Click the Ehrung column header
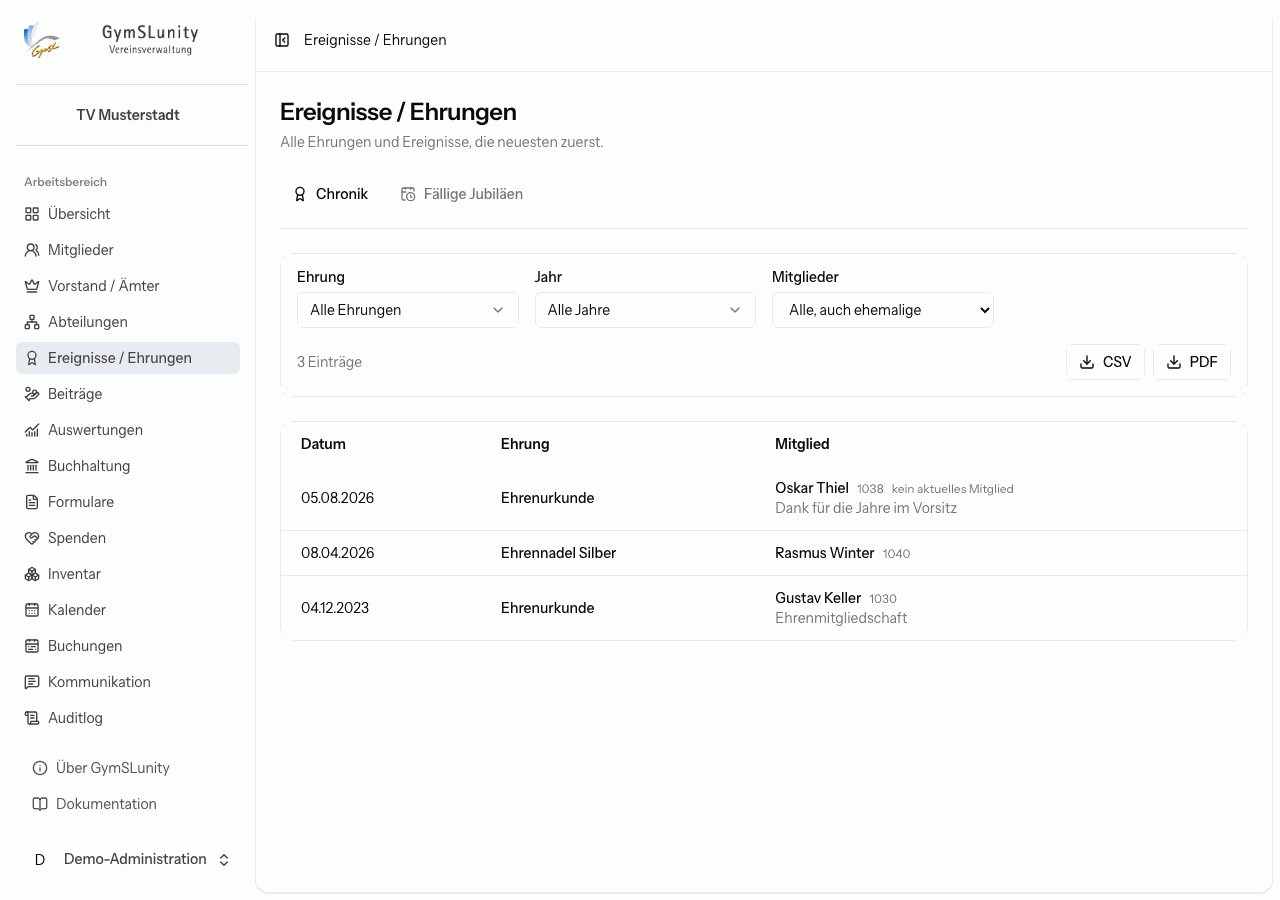This screenshot has width=1280, height=900. [x=525, y=444]
